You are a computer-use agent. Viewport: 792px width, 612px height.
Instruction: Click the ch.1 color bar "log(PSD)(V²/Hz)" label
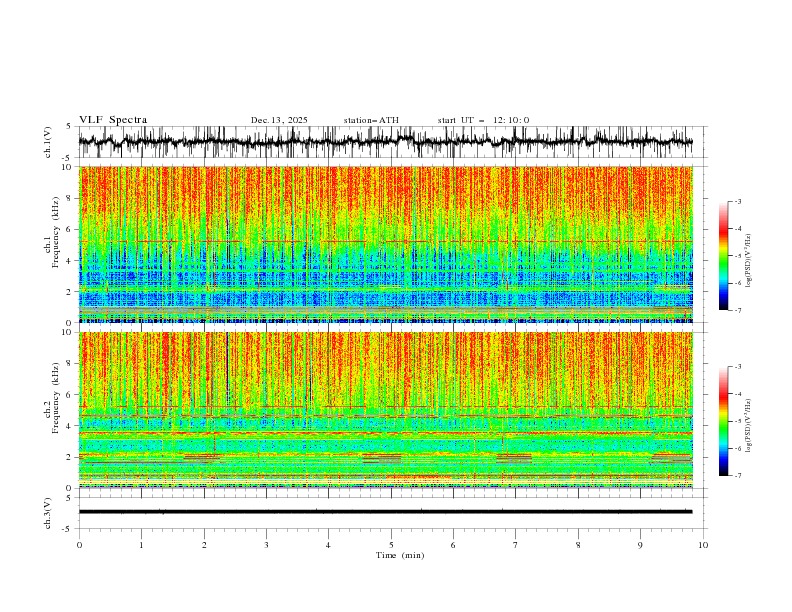point(749,261)
